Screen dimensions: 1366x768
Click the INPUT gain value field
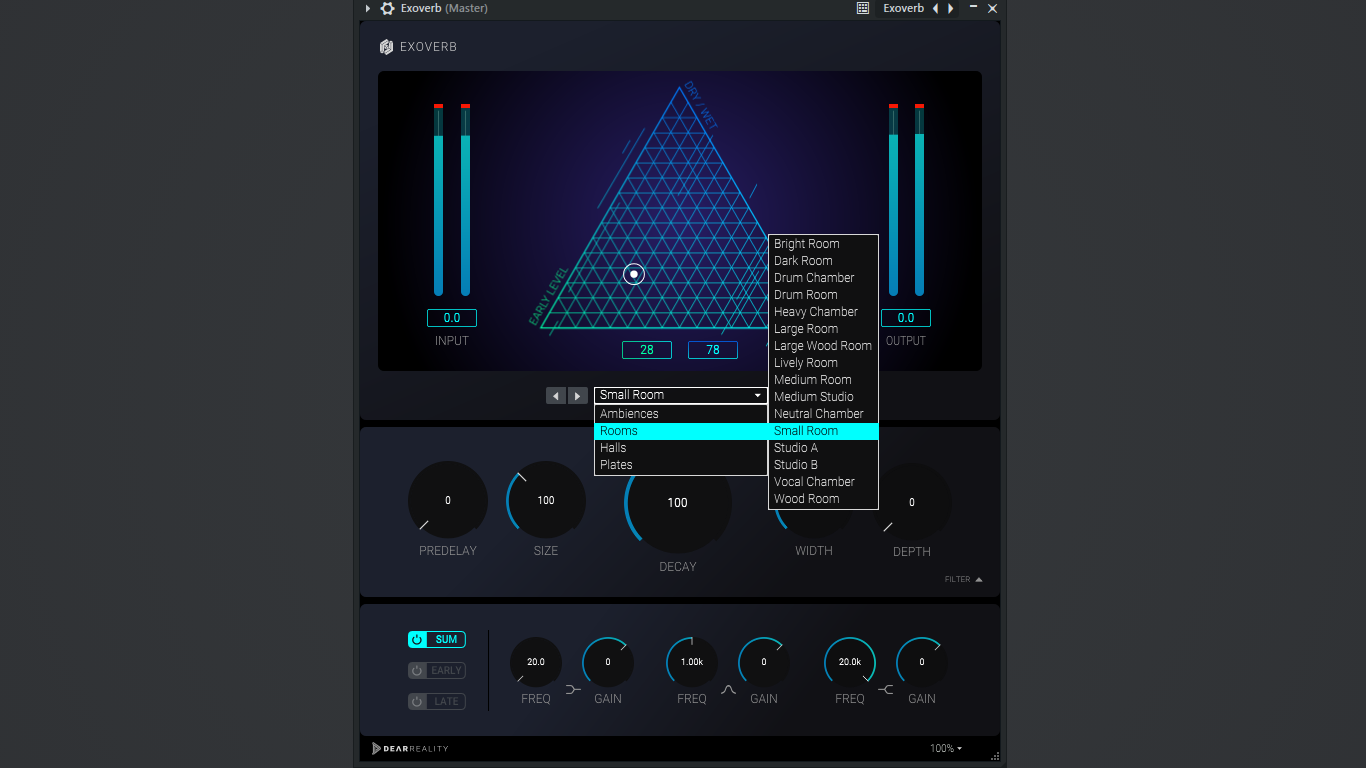click(x=452, y=318)
